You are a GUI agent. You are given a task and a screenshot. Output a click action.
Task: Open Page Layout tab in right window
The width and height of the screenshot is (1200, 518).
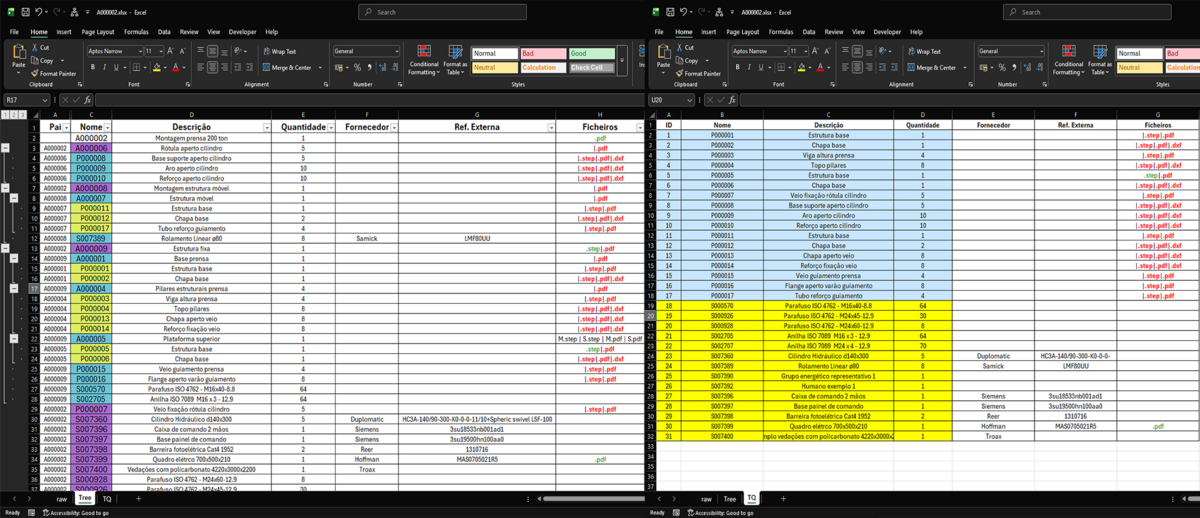743,32
